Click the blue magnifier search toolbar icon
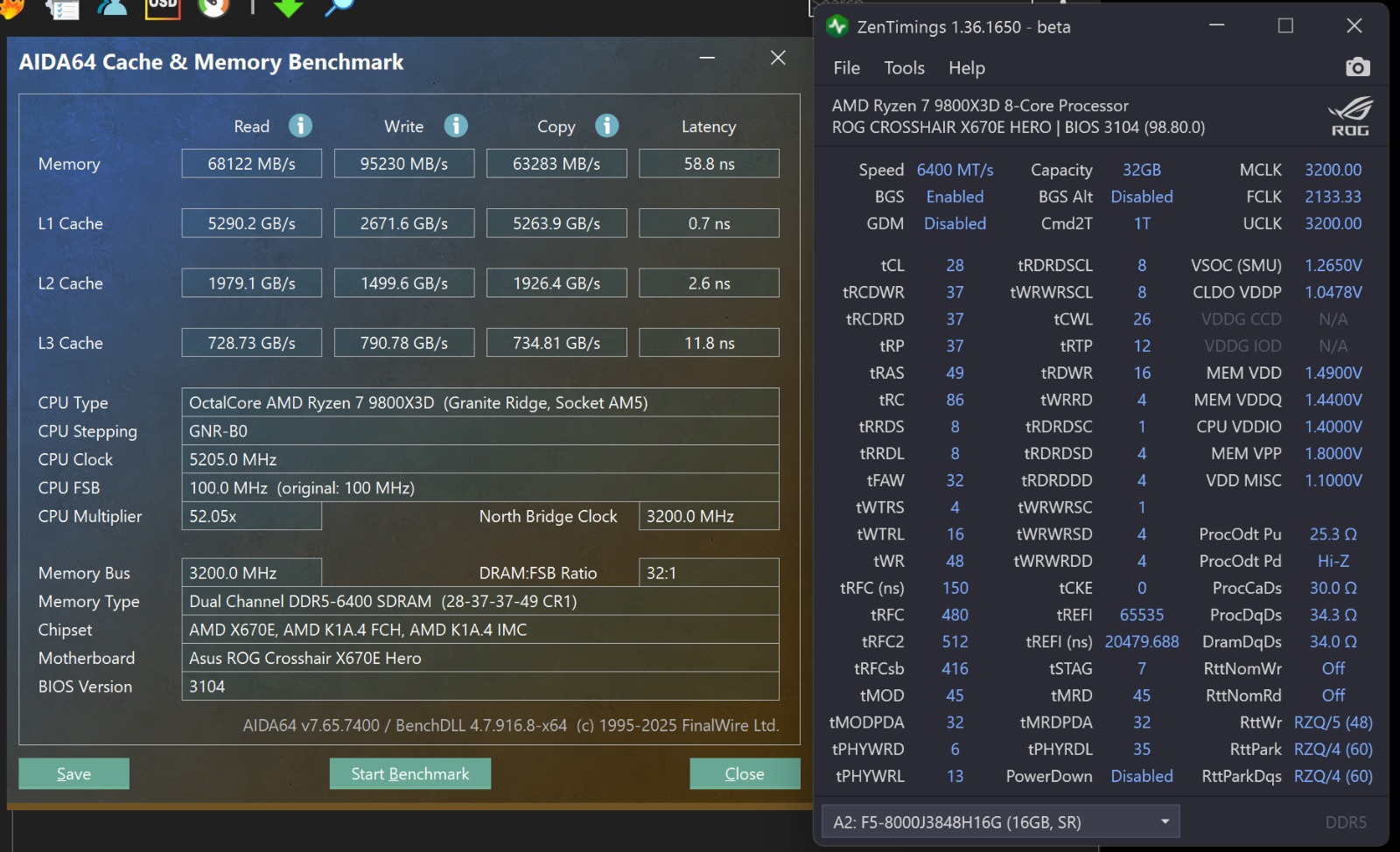Image resolution: width=1400 pixels, height=852 pixels. [x=338, y=7]
